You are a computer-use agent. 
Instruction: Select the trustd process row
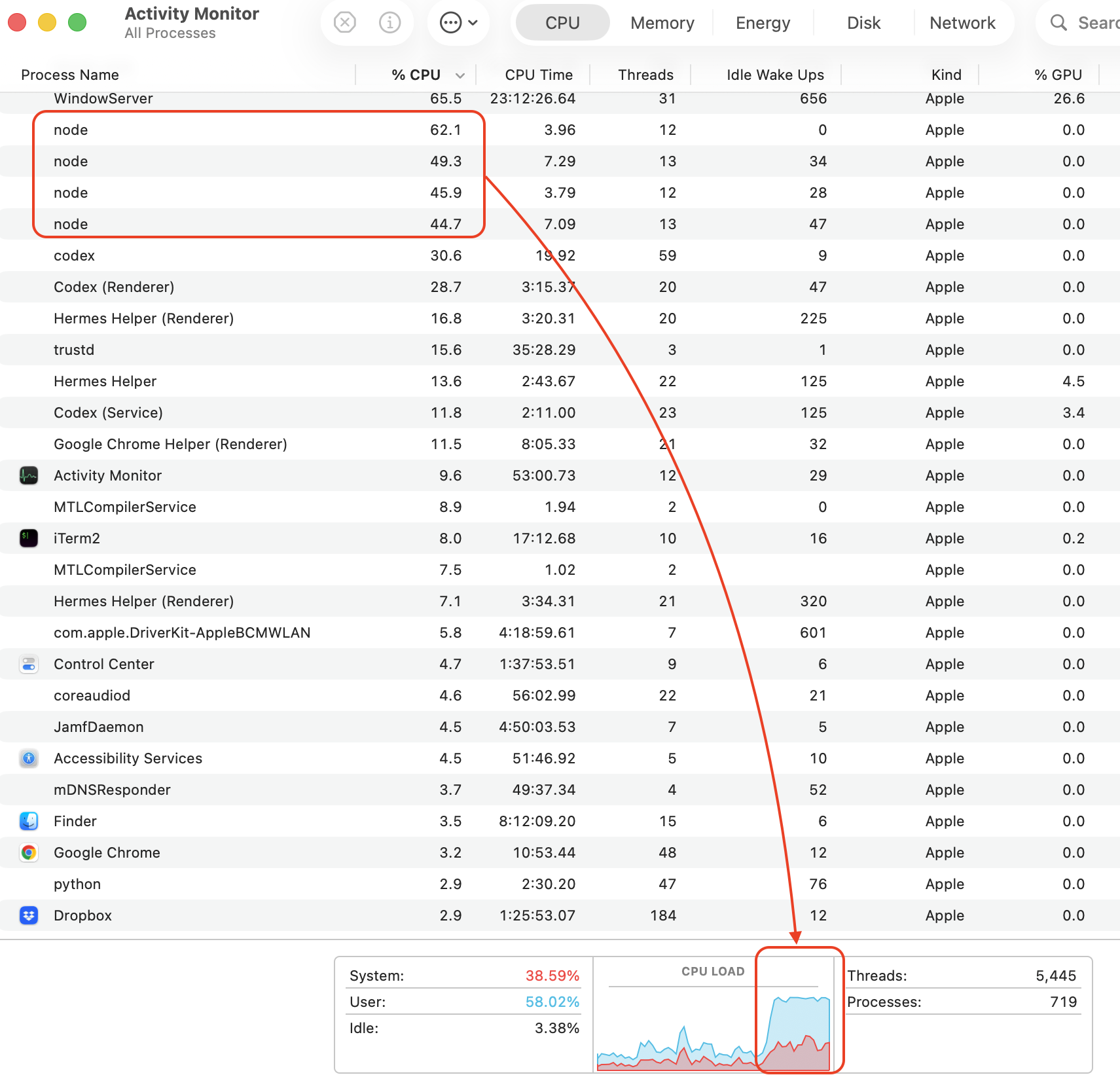560,350
